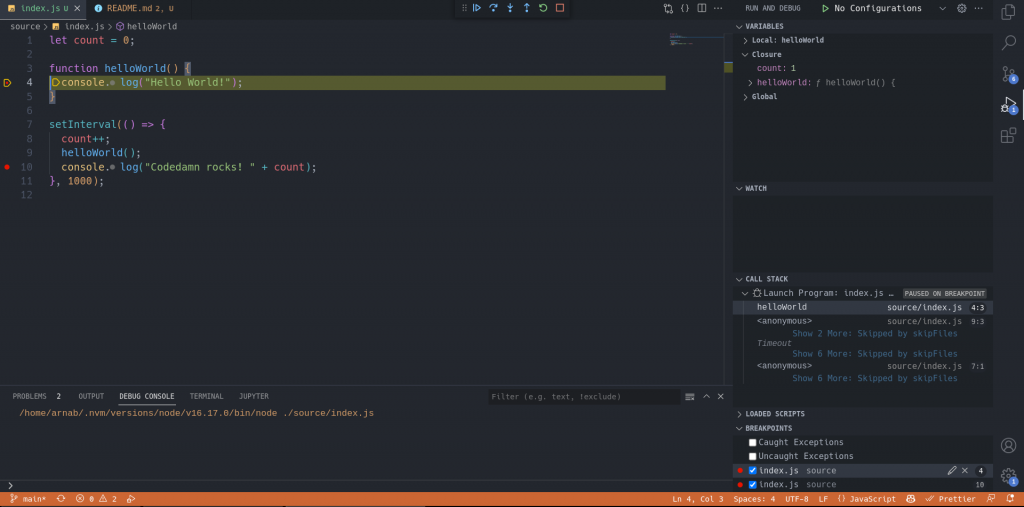
Task: Select the index.js editor tab
Action: [43, 8]
